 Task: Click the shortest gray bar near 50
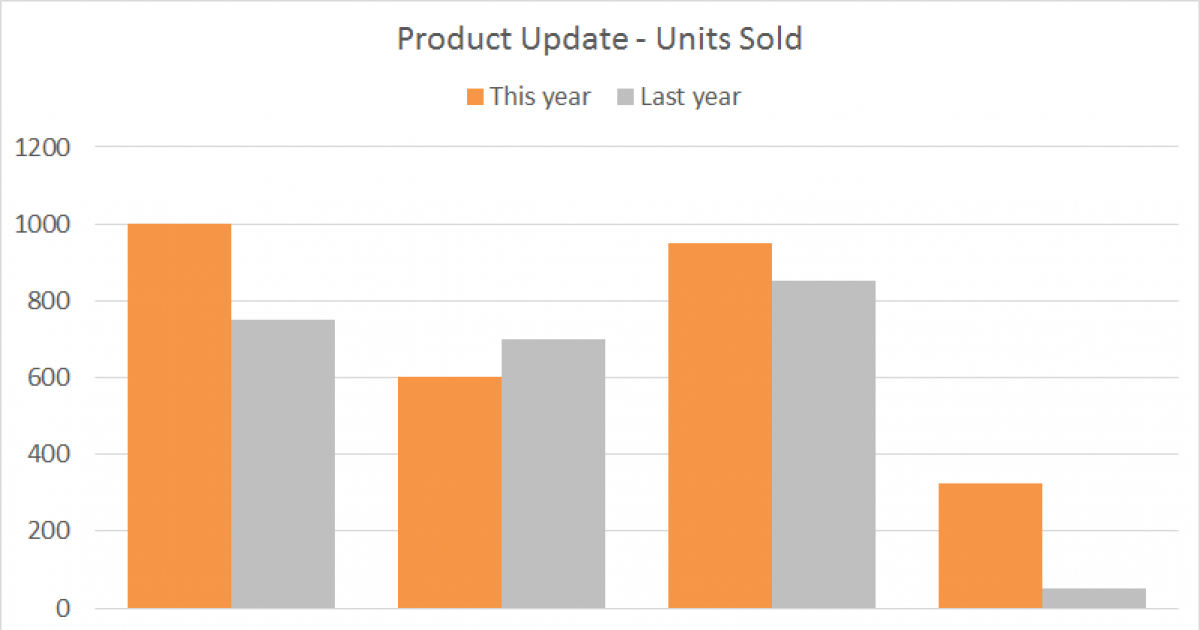click(x=1094, y=598)
